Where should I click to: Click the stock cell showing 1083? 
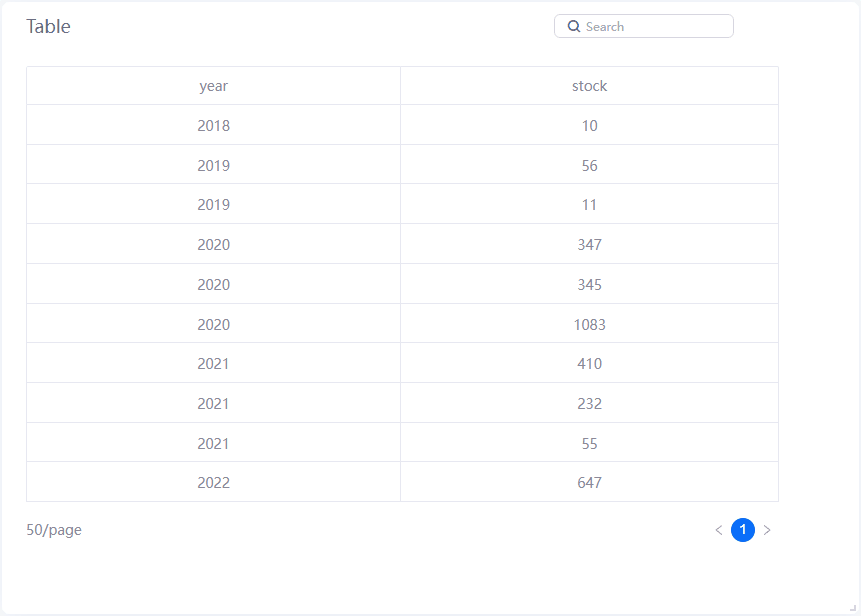pyautogui.click(x=589, y=325)
